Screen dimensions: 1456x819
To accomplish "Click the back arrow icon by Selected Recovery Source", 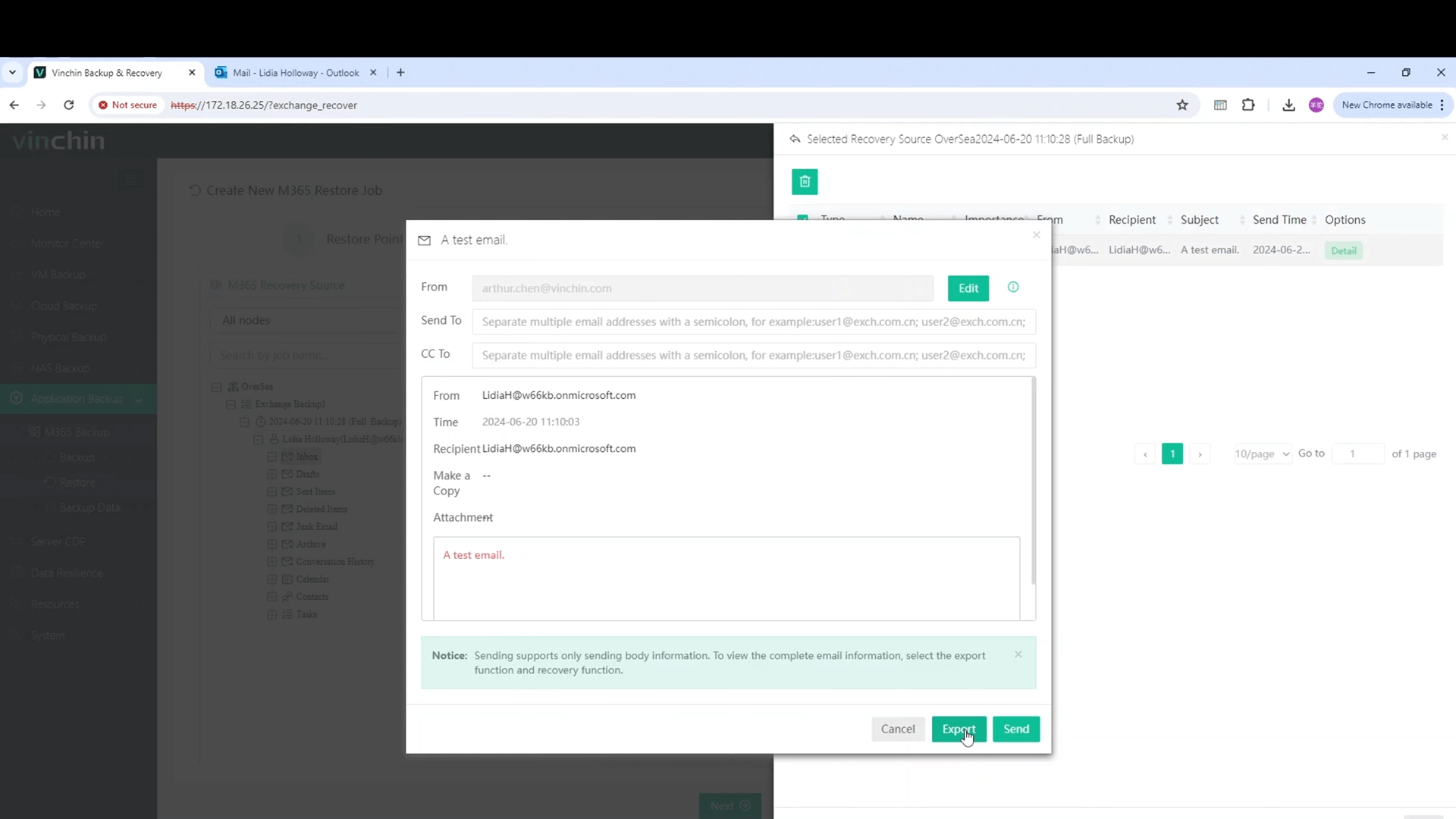I will point(795,139).
